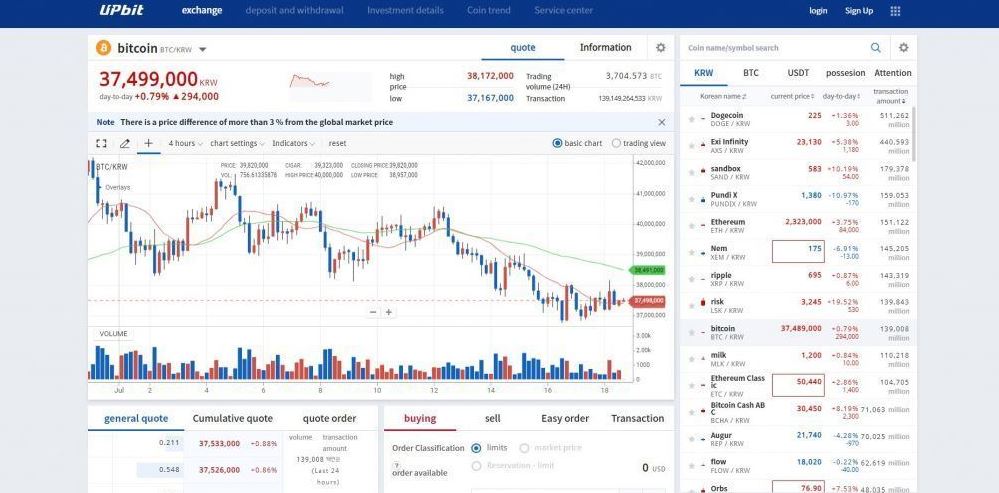Star flow as favorite
This screenshot has width=999, height=493.
[x=691, y=466]
